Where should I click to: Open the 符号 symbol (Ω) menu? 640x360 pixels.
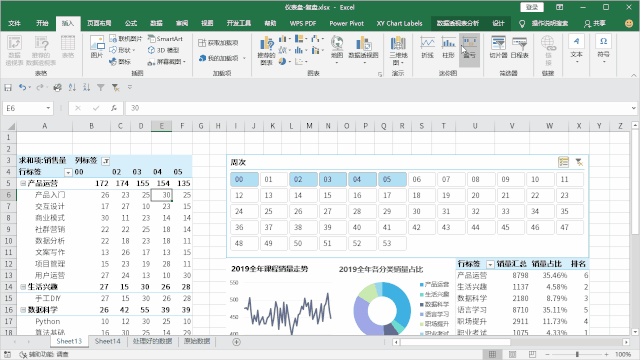pos(603,49)
